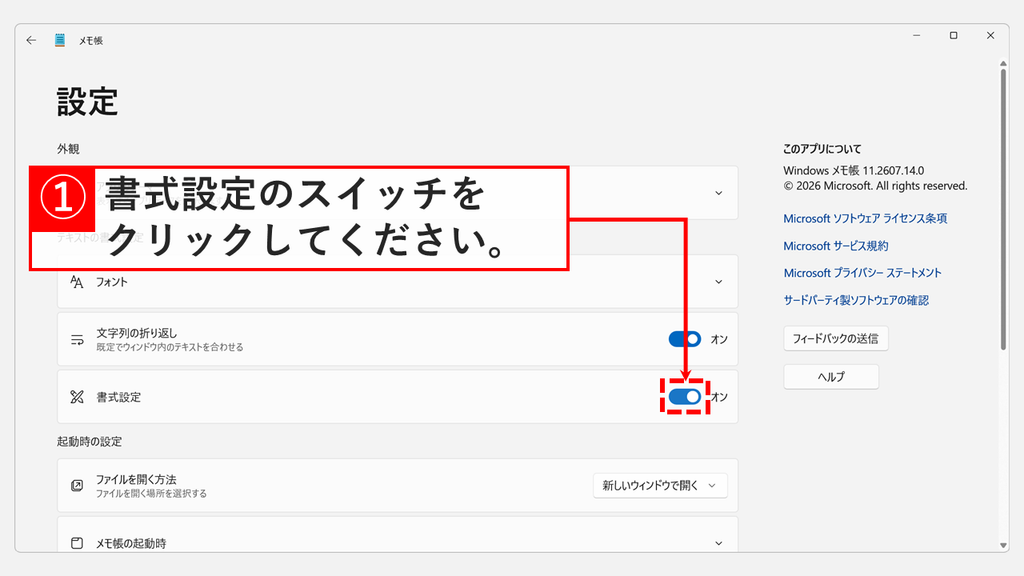
Task: Expand the first 外観 row chevron
Action: tap(718, 193)
